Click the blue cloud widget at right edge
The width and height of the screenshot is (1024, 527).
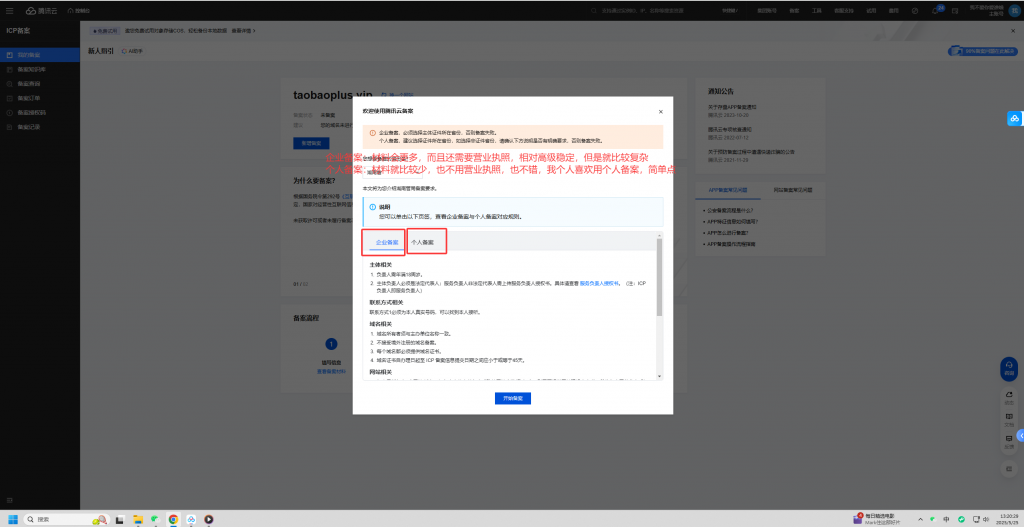(1015, 119)
